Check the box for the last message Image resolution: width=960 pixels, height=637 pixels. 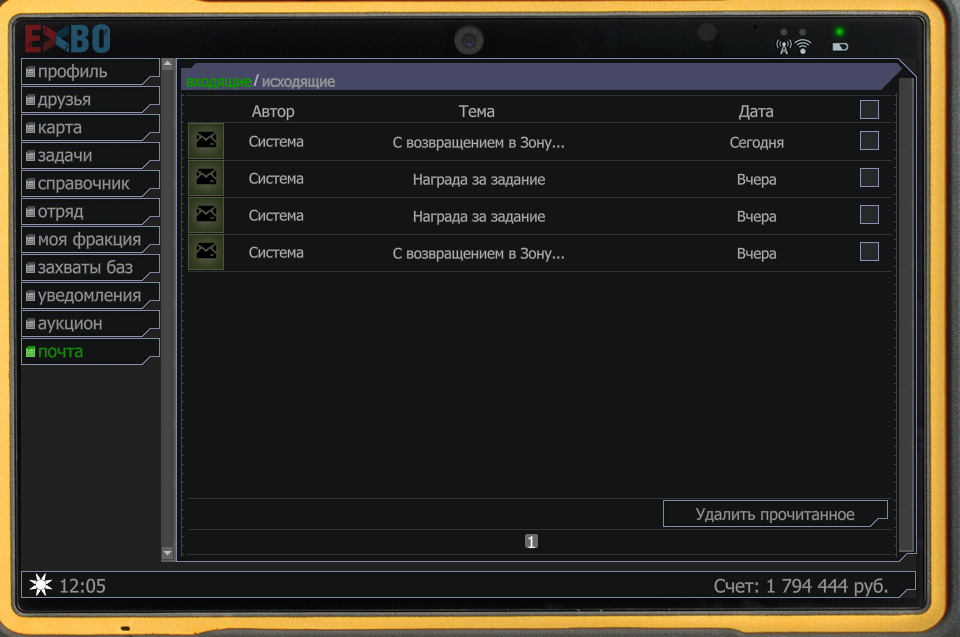(x=869, y=251)
